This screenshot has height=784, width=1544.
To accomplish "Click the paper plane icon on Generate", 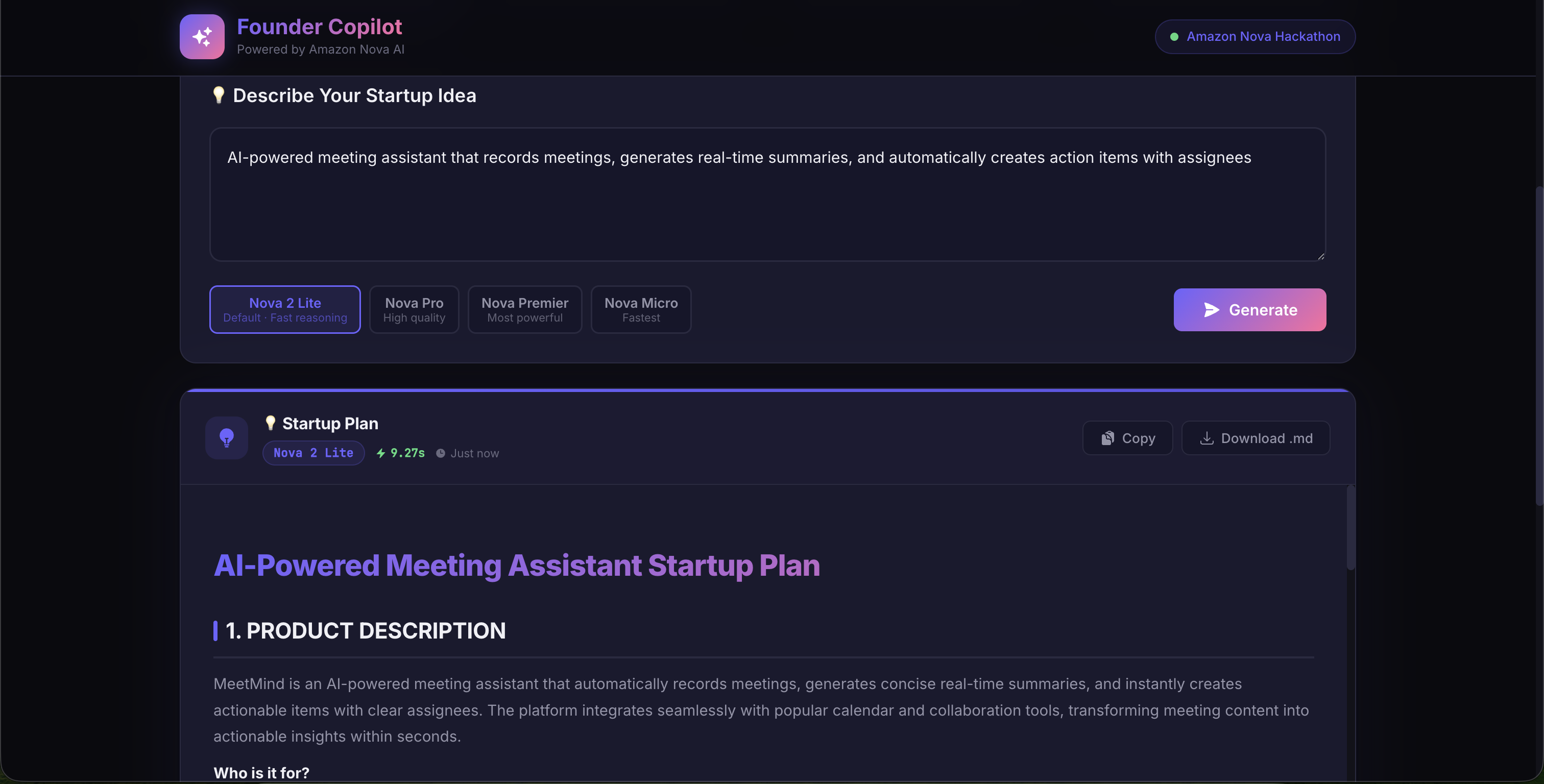I will pyautogui.click(x=1211, y=310).
